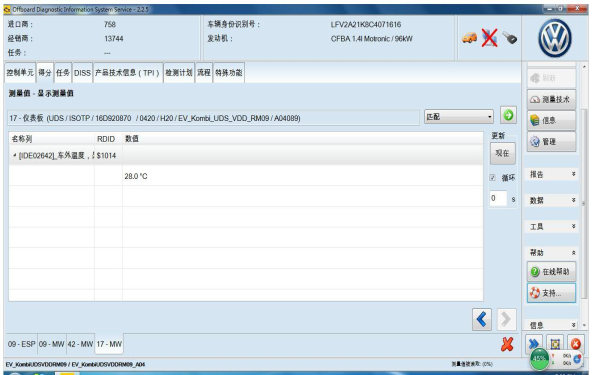Select the 09 - ESP bottom tab

point(22,344)
